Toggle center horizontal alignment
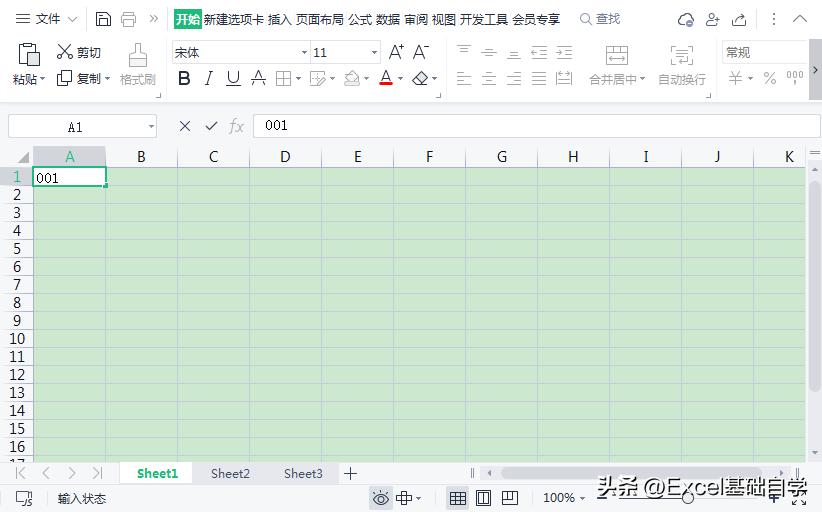 point(489,79)
